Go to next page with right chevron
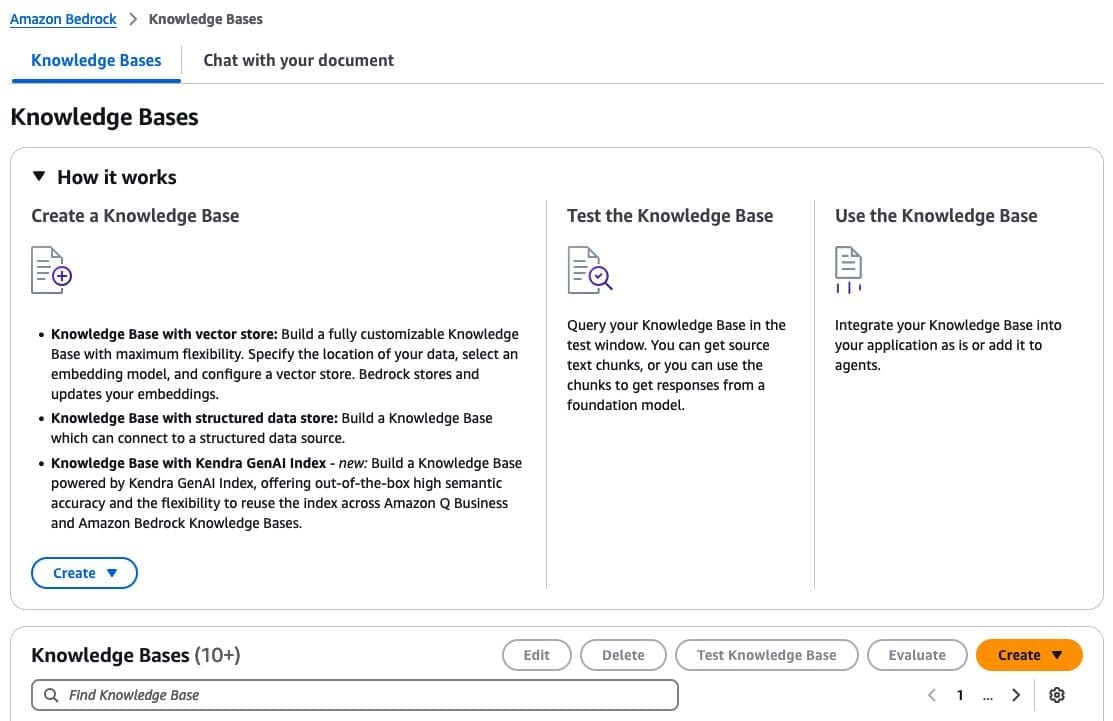The height and width of the screenshot is (721, 1113). pyautogui.click(x=1016, y=695)
